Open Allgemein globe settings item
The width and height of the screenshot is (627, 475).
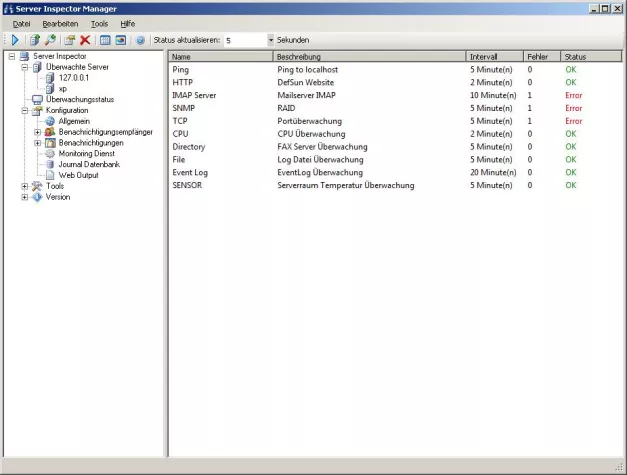pyautogui.click(x=74, y=121)
